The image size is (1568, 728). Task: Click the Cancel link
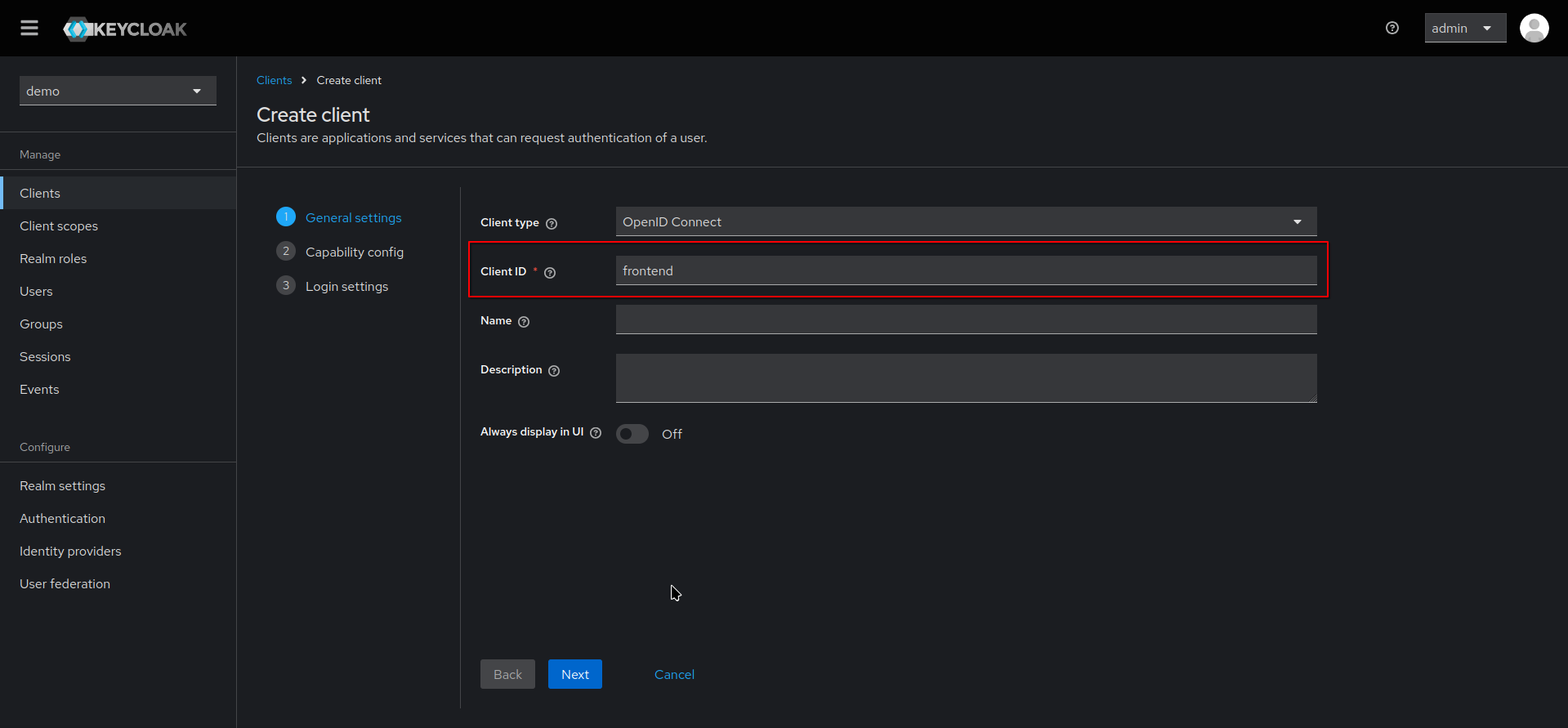pos(674,674)
